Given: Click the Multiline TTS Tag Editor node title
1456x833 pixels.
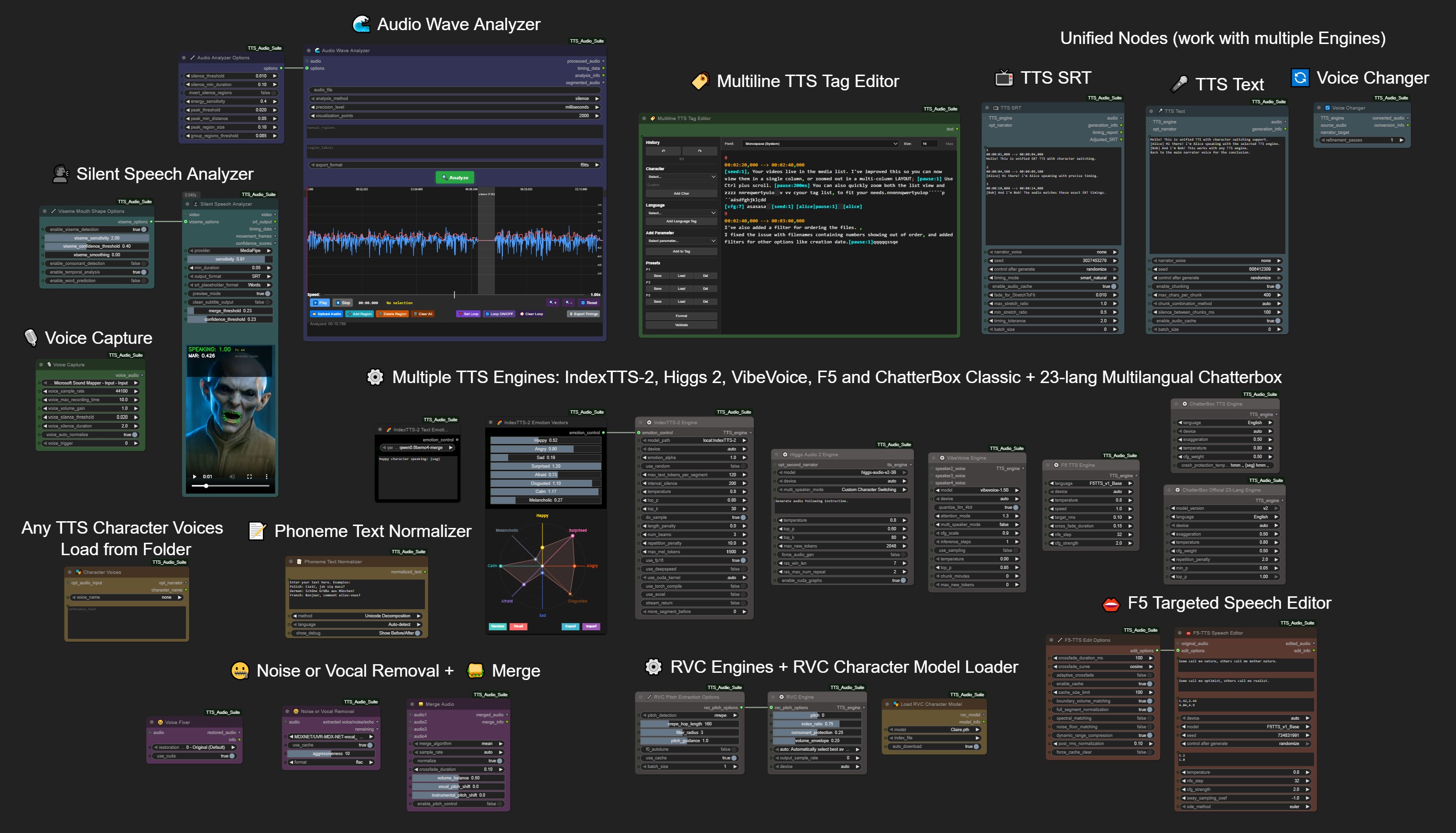Looking at the screenshot, I should (x=684, y=119).
